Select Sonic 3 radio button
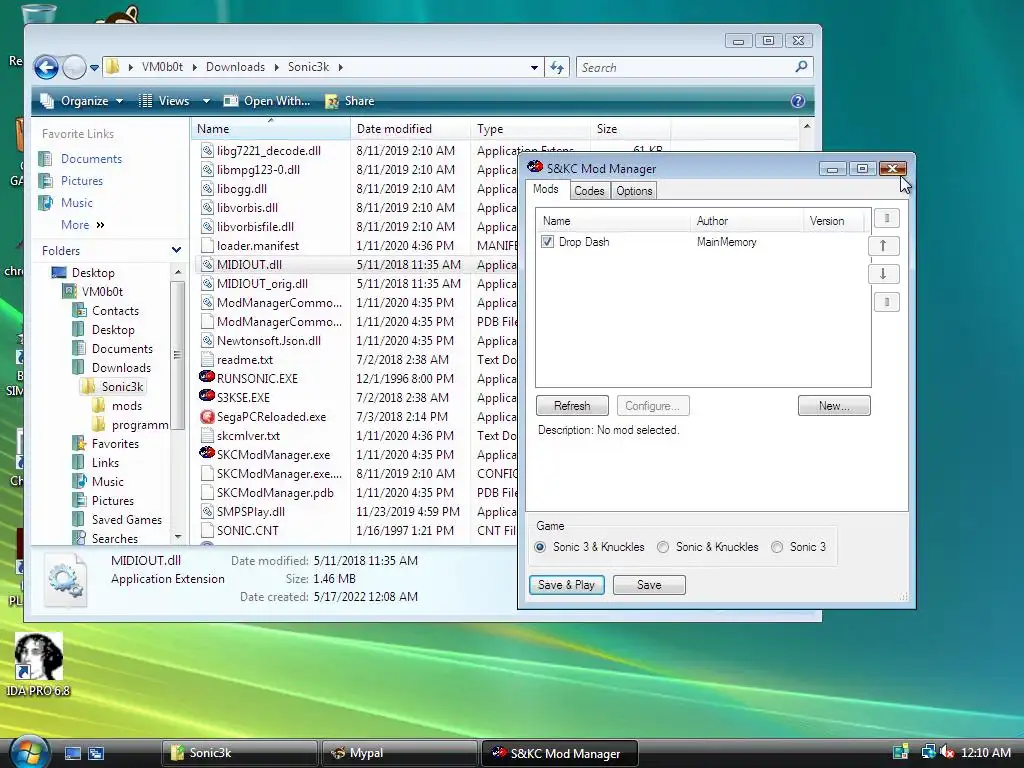This screenshot has height=768, width=1024. point(776,547)
